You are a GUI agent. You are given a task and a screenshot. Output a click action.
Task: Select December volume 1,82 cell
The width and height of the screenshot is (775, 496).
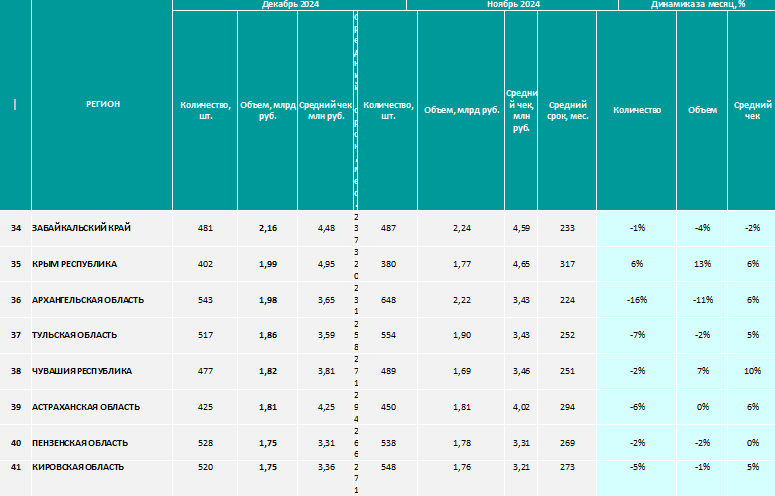pyautogui.click(x=267, y=371)
